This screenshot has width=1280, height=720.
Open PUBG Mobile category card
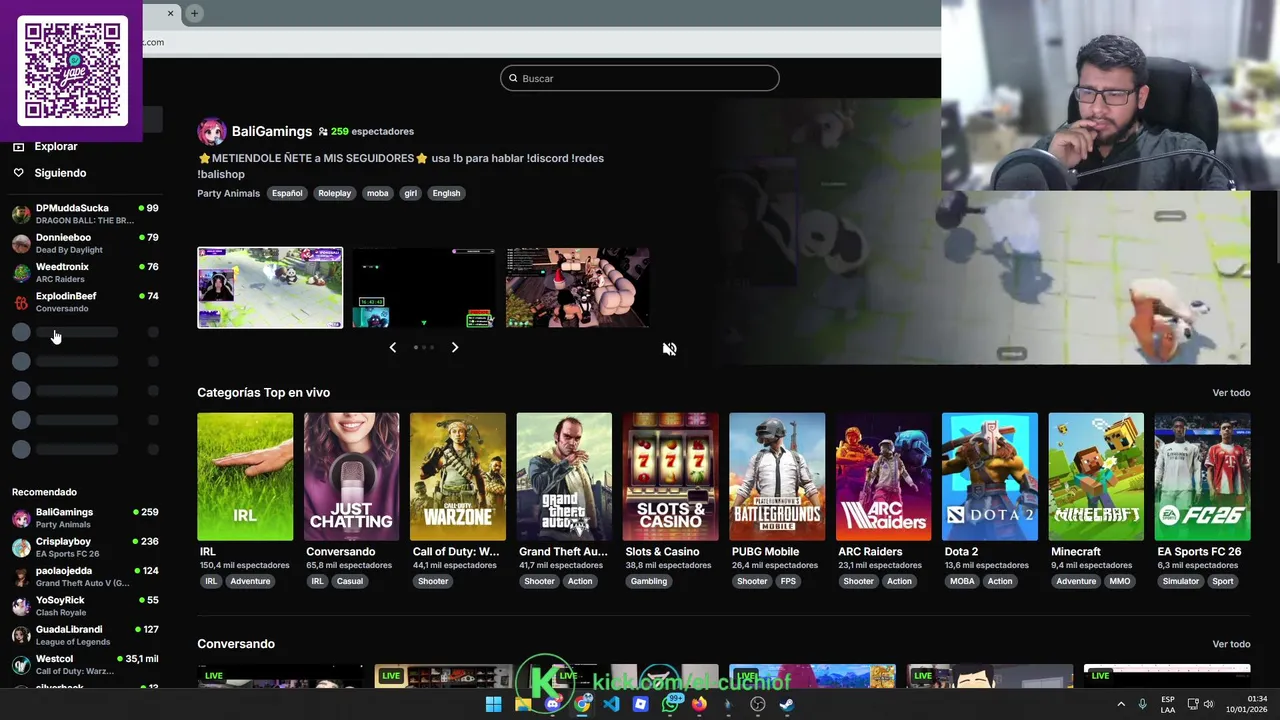tap(777, 477)
